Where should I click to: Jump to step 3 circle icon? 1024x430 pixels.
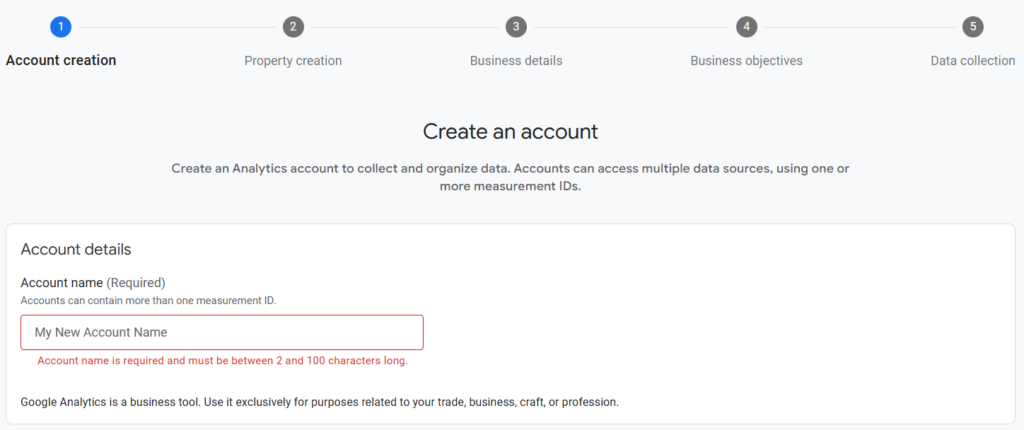coord(516,27)
